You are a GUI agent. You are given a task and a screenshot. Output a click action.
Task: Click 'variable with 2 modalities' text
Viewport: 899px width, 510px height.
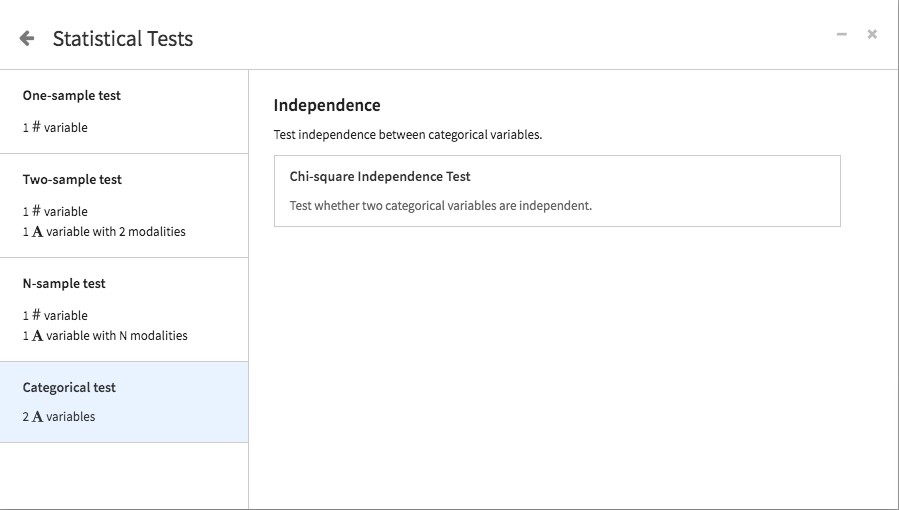pyautogui.click(x=116, y=232)
